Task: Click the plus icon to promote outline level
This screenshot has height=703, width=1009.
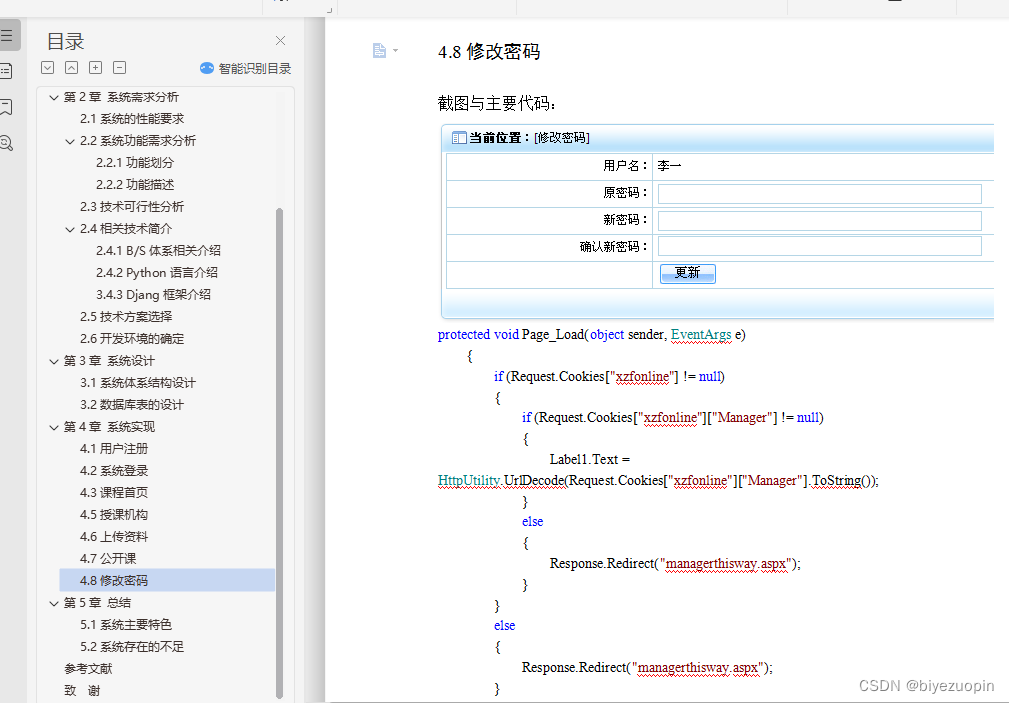Action: coord(95,68)
